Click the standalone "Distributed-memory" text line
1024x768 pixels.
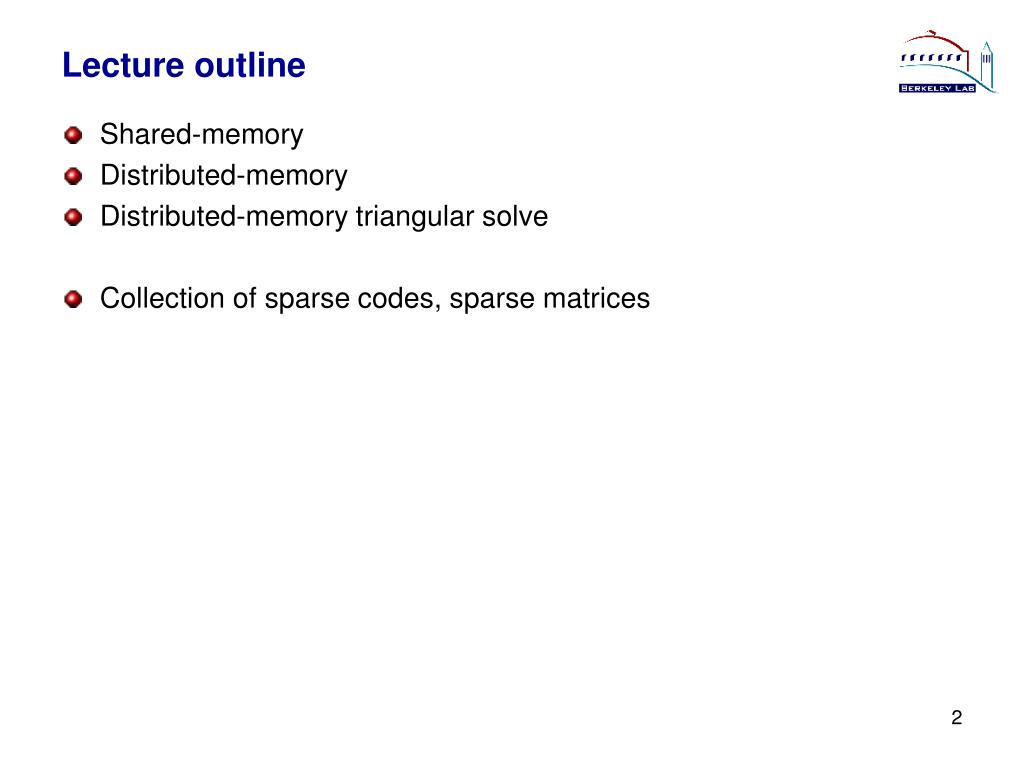[224, 176]
